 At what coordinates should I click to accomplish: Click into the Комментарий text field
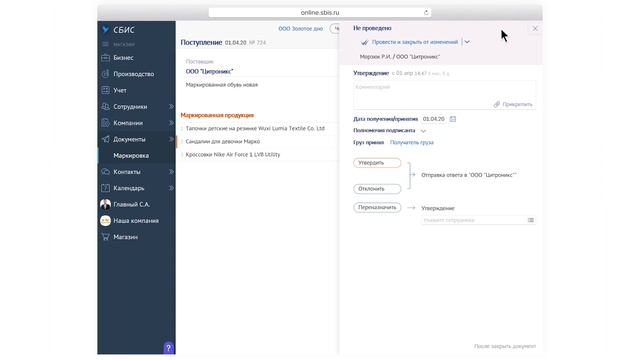coord(444,95)
